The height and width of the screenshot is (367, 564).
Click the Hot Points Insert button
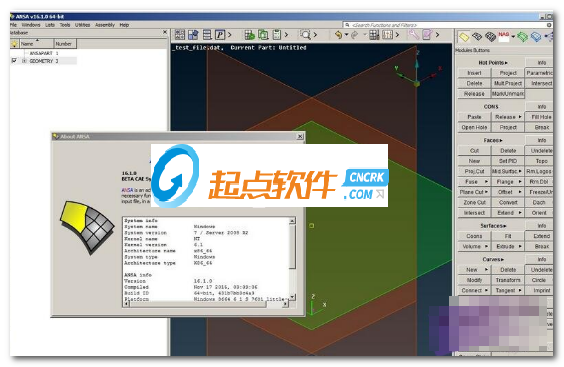(x=474, y=73)
